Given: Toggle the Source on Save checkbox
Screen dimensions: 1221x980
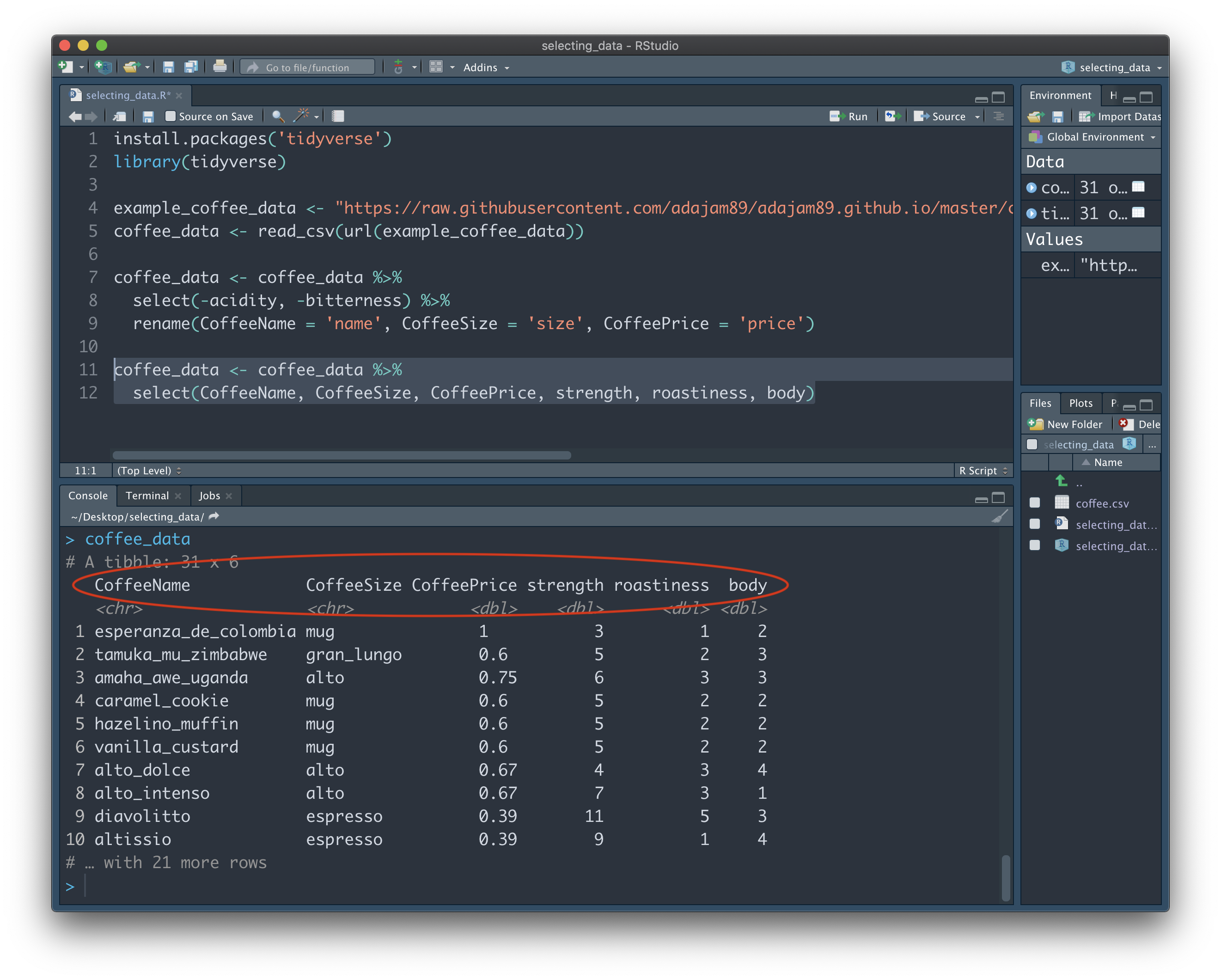Looking at the screenshot, I should point(170,116).
